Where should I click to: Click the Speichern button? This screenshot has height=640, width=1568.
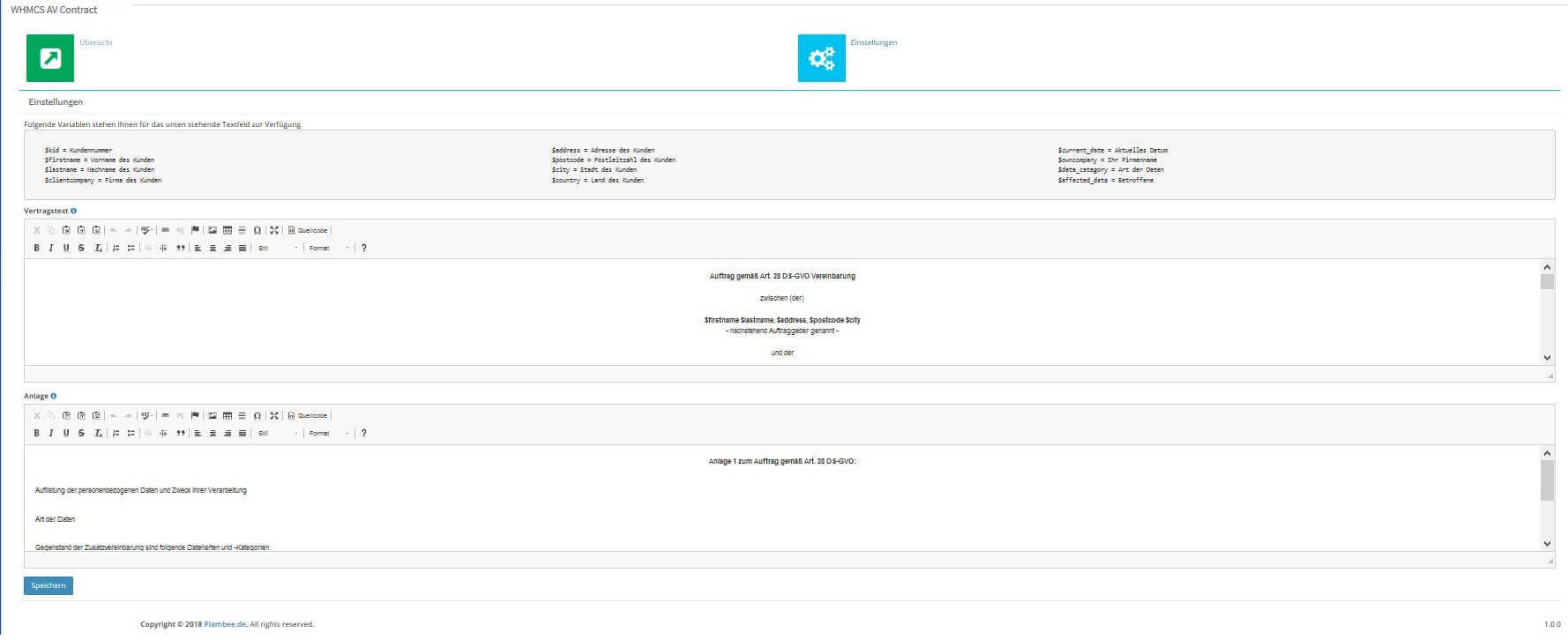tap(49, 586)
